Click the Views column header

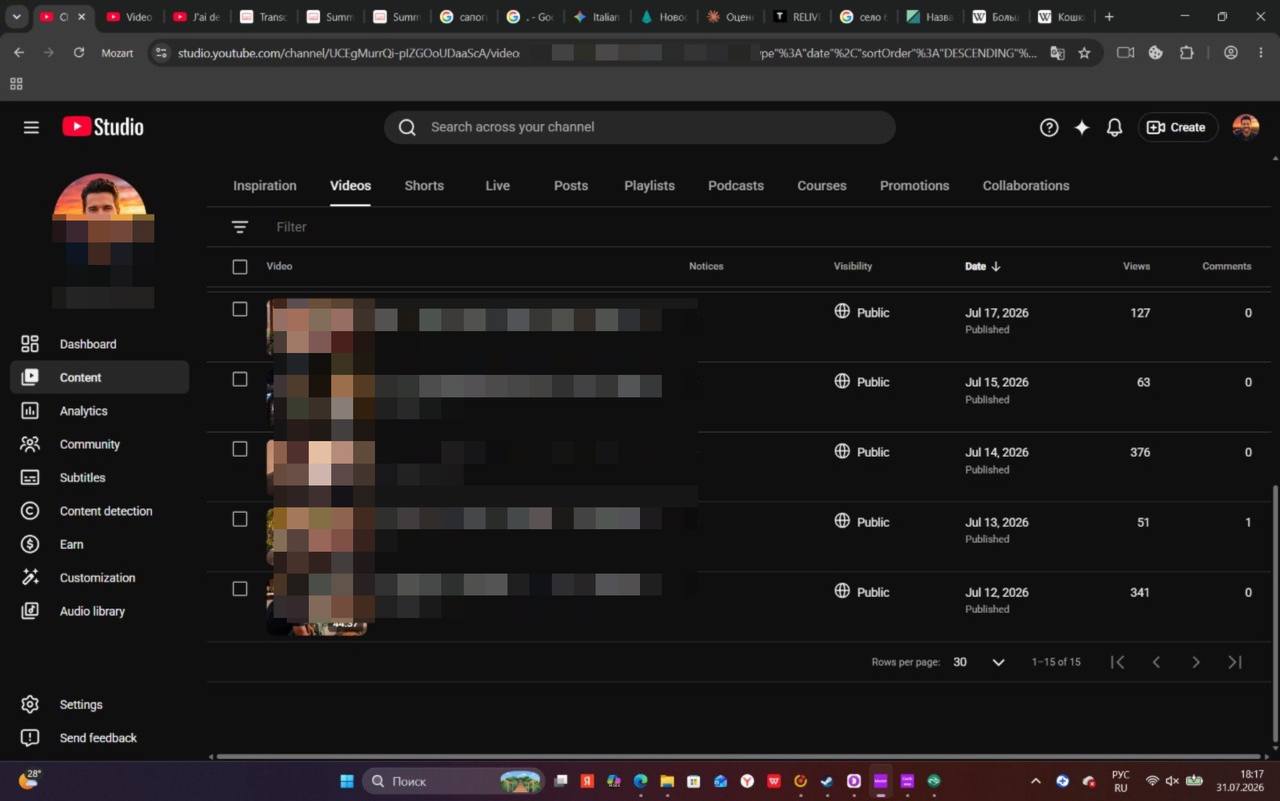[1136, 267]
